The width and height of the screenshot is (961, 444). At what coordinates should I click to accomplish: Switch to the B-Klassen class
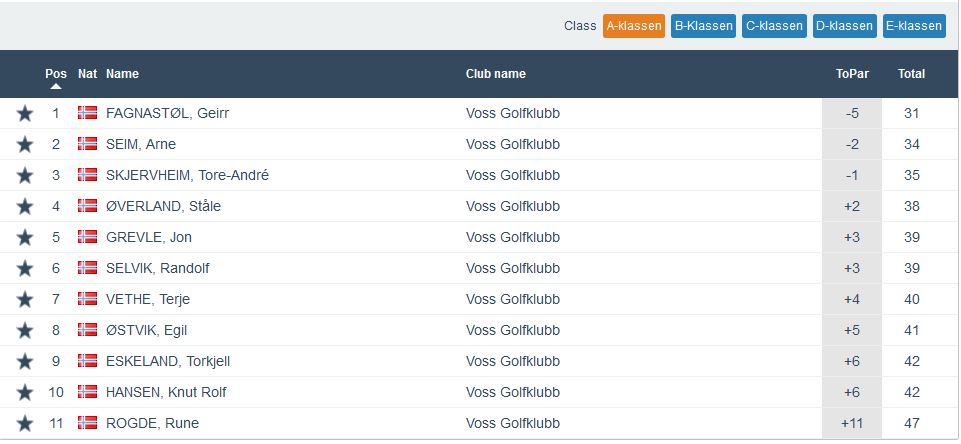coord(703,26)
